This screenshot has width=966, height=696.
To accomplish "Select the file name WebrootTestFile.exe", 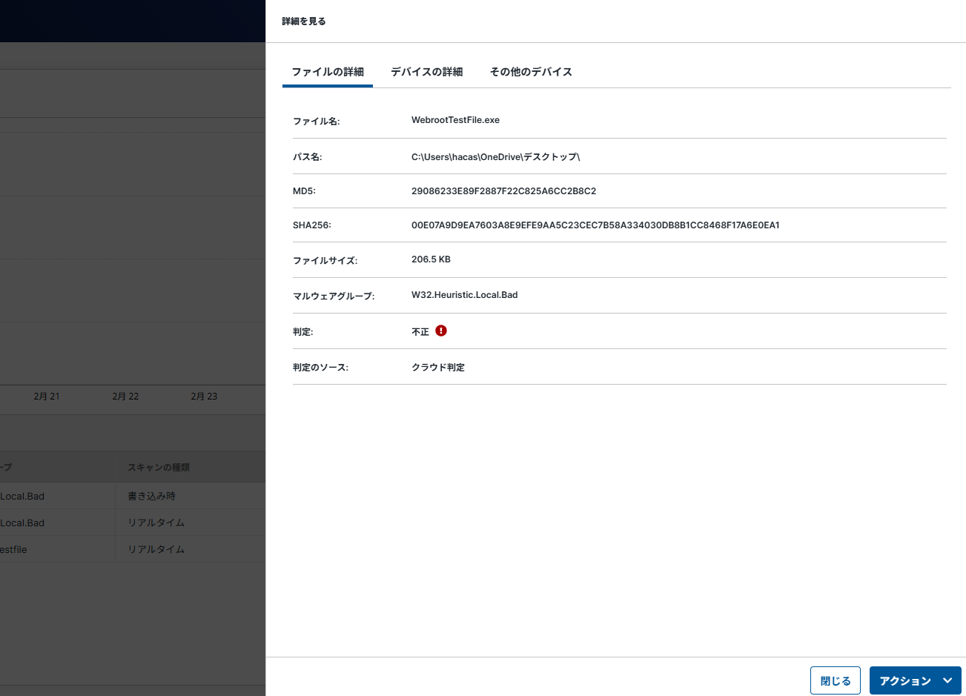I will point(455,120).
